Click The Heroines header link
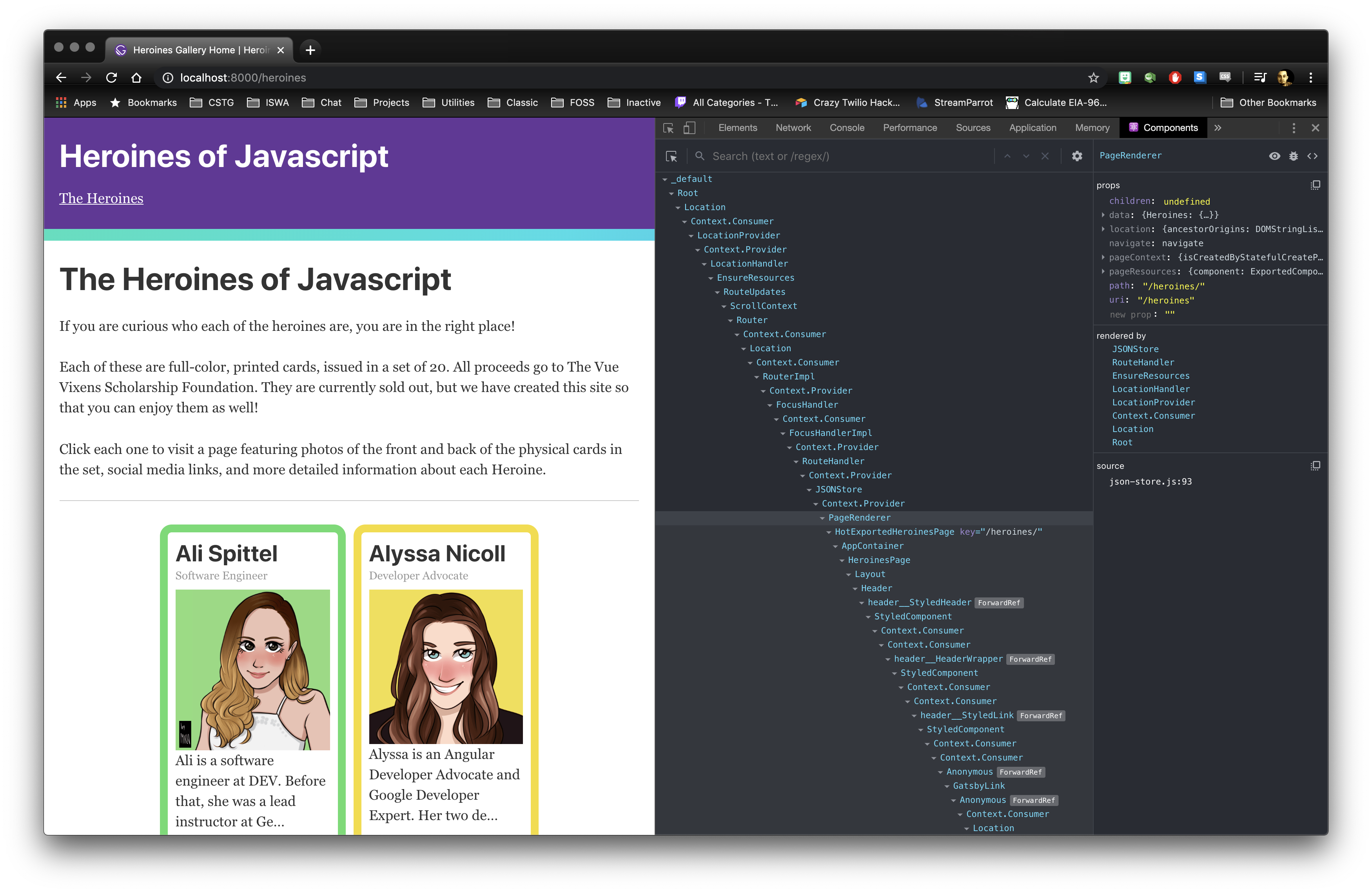The width and height of the screenshot is (1372, 893). [102, 198]
